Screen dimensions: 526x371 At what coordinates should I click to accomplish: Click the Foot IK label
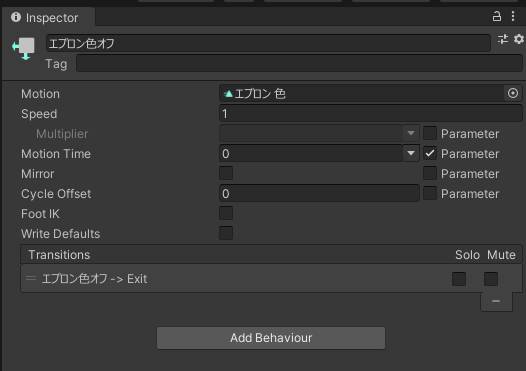40,214
